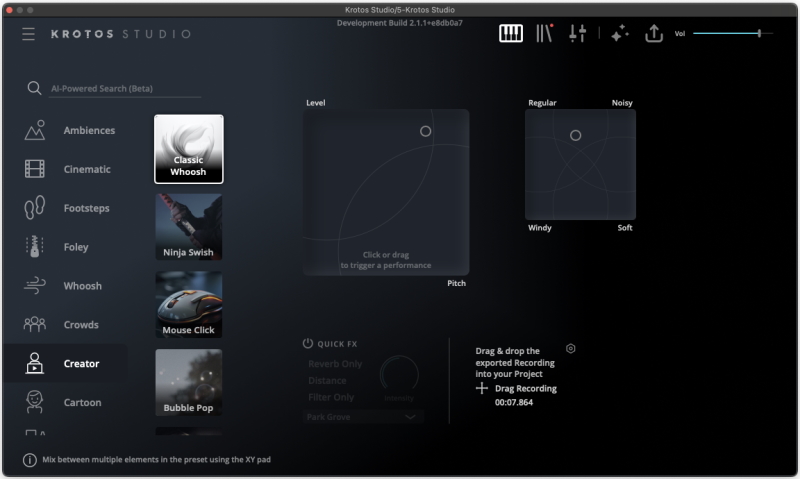
Task: Click the info icon in status bar
Action: (x=30, y=460)
